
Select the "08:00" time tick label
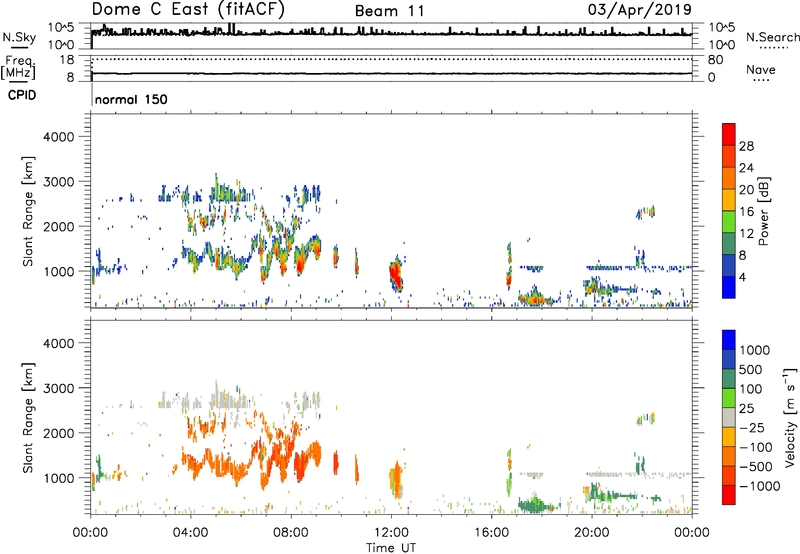point(290,533)
